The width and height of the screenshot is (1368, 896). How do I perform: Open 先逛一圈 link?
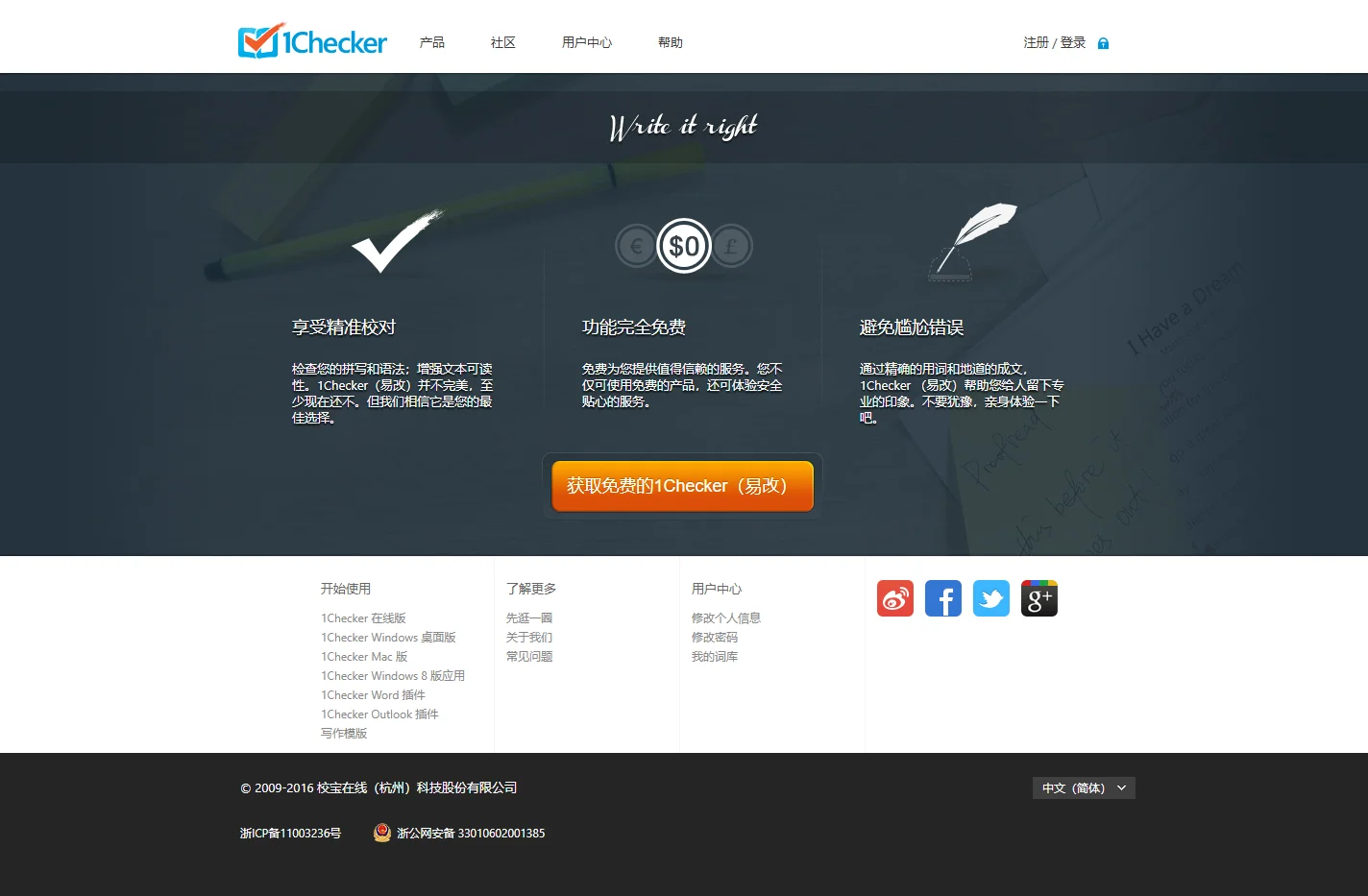pos(529,618)
